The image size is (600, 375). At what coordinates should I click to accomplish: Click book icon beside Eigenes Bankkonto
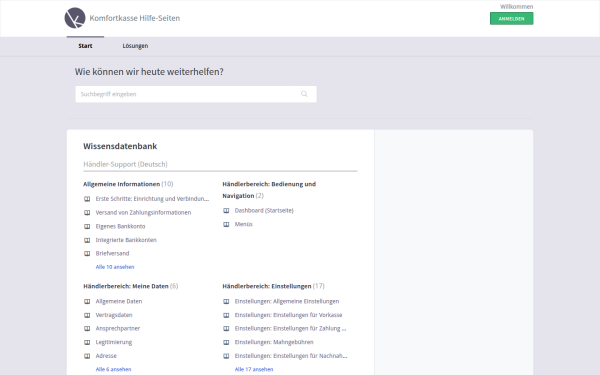coord(87,227)
